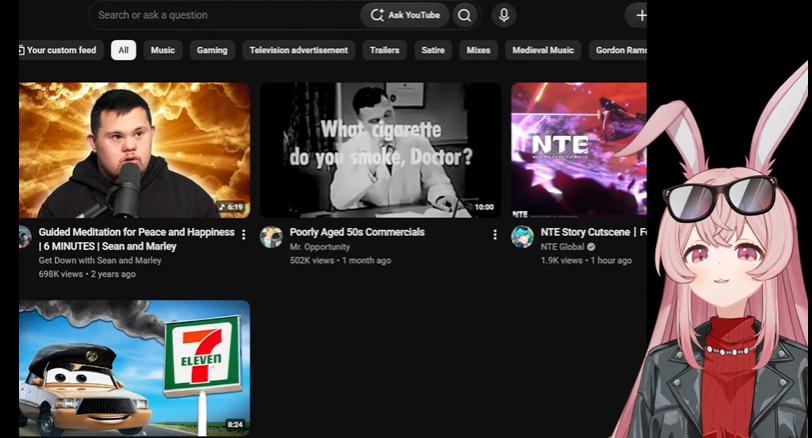
Task: Open Guided Meditation for Peace title link
Action: (x=137, y=239)
